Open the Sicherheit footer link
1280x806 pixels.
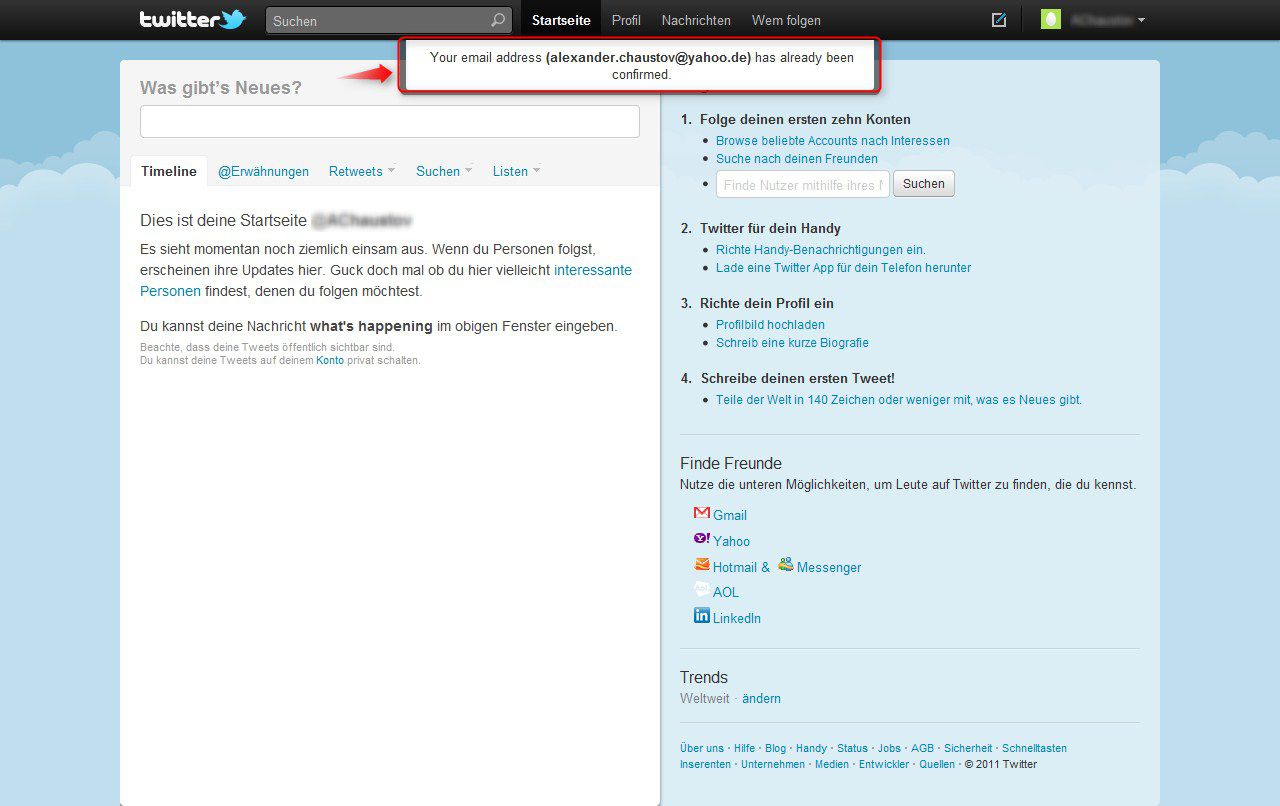coord(968,748)
